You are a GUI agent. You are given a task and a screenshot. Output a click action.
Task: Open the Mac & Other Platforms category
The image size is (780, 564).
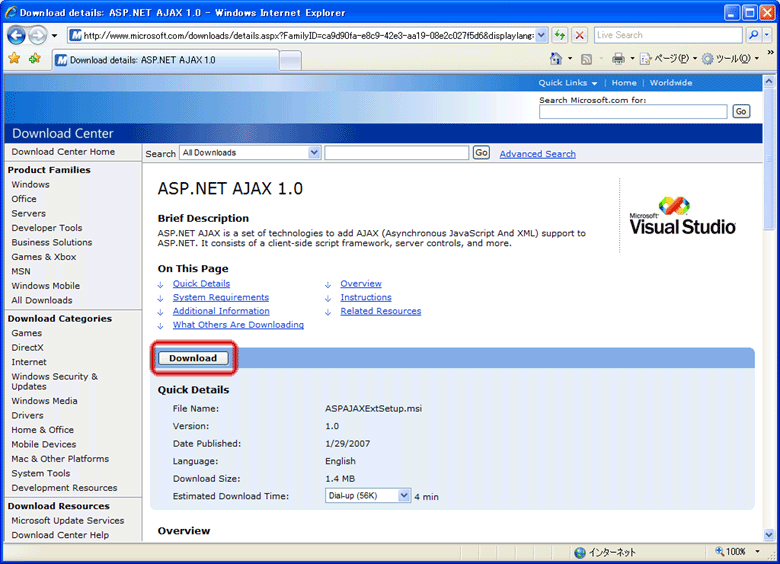click(x=60, y=459)
